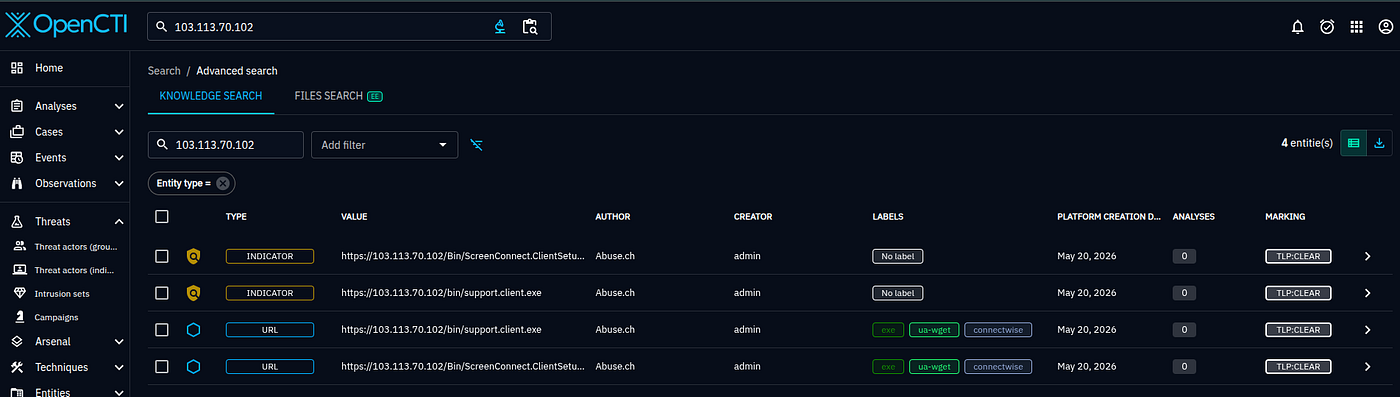Image resolution: width=1400 pixels, height=397 pixels.
Task: Click exe label on URL support.client.exe row
Action: pos(887,330)
